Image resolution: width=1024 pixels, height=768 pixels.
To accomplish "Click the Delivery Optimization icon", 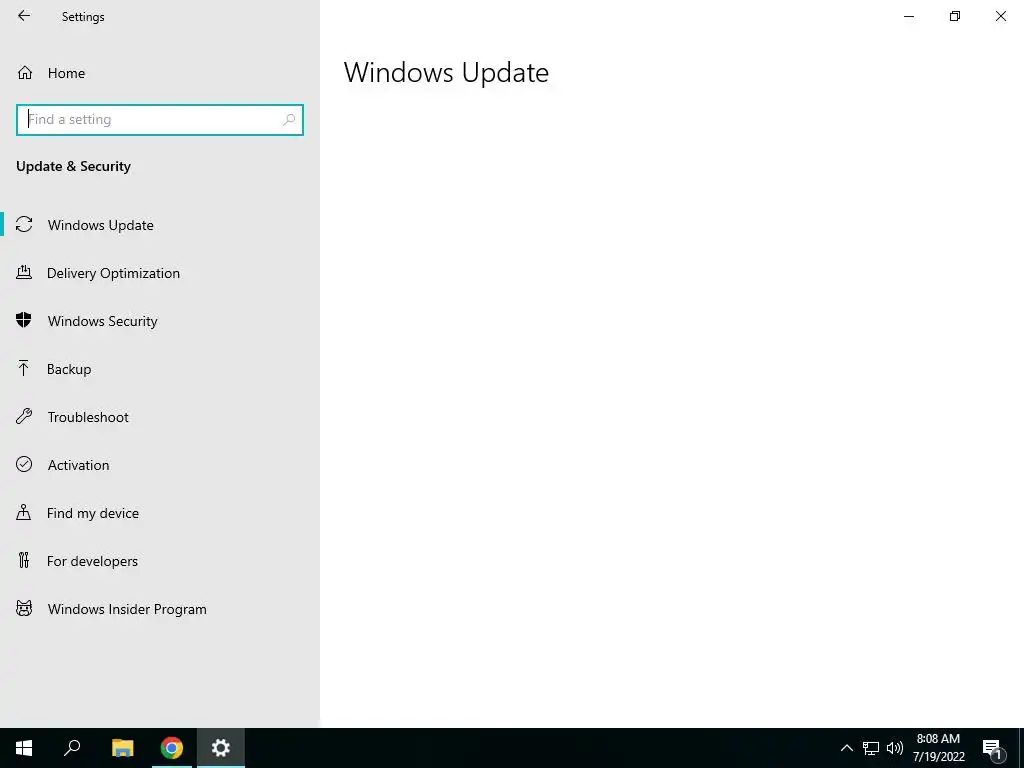I will [24, 272].
